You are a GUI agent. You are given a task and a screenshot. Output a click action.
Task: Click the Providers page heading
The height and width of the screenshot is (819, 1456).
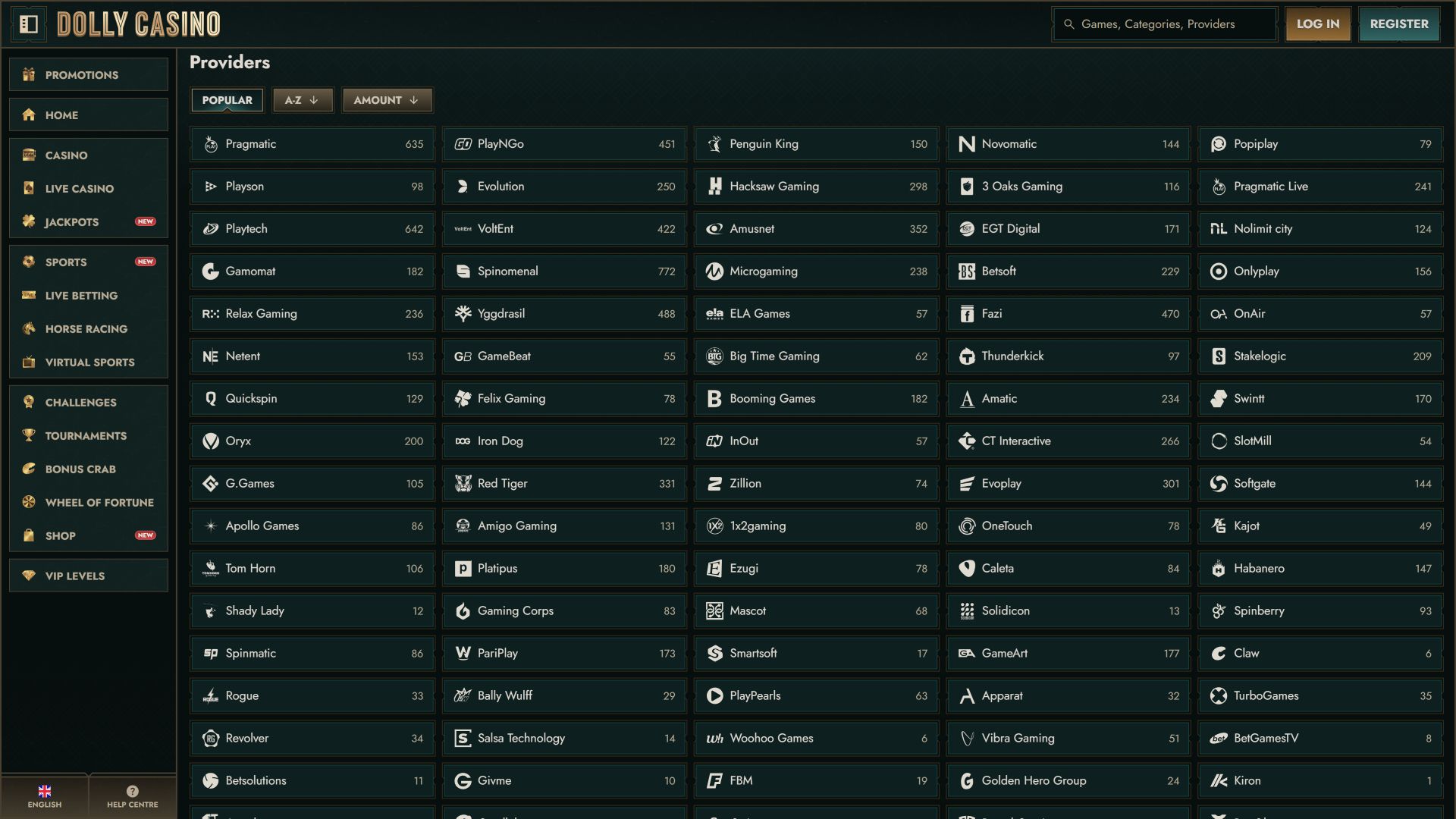[x=230, y=62]
